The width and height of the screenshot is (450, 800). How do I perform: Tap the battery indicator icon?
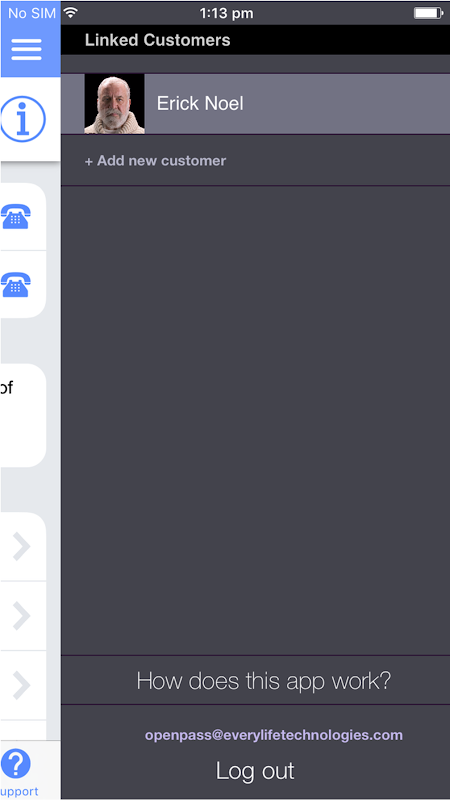pyautogui.click(x=429, y=13)
